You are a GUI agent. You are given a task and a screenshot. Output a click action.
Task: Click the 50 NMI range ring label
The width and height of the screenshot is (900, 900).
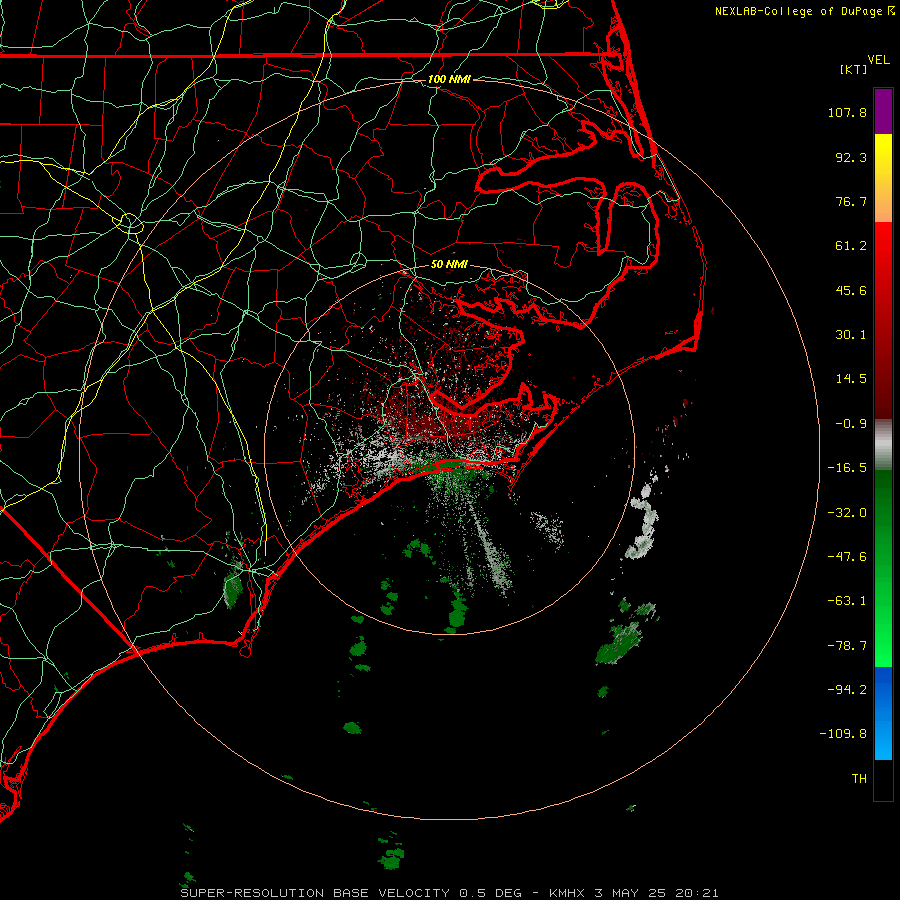(x=449, y=265)
